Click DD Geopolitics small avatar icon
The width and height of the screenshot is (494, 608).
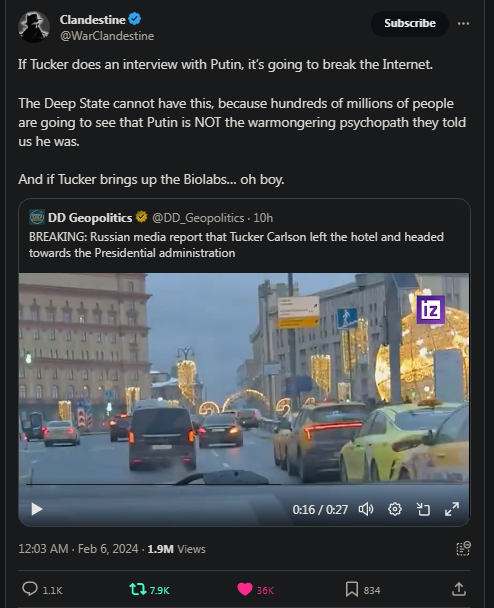pos(37,217)
